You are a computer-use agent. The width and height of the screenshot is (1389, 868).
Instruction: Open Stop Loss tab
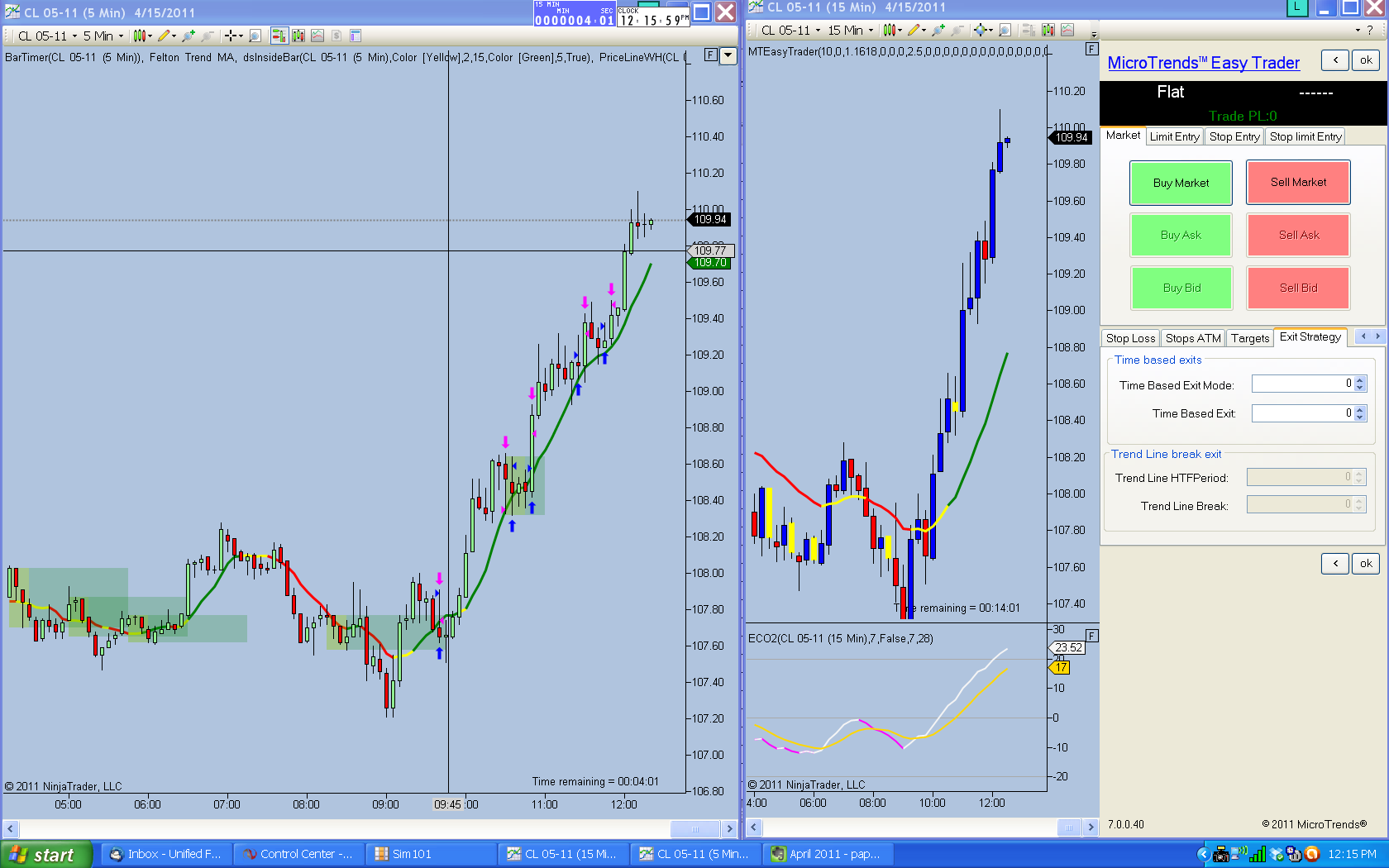(1130, 338)
